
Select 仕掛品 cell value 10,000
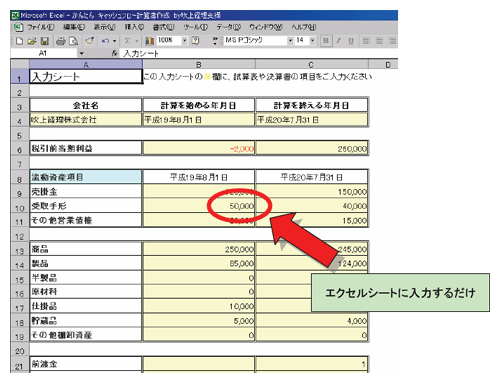[x=199, y=306]
